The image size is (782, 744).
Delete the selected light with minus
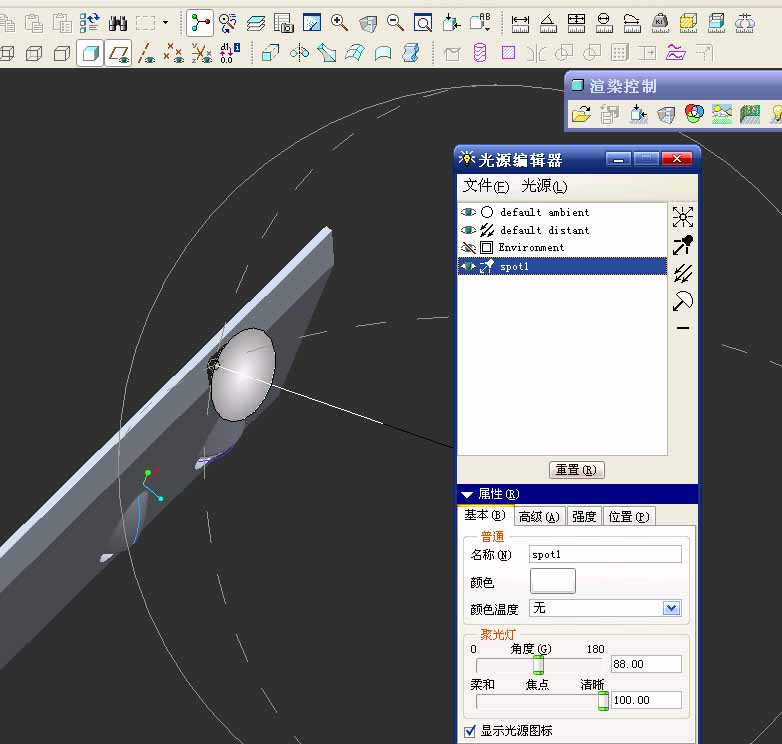pos(683,328)
